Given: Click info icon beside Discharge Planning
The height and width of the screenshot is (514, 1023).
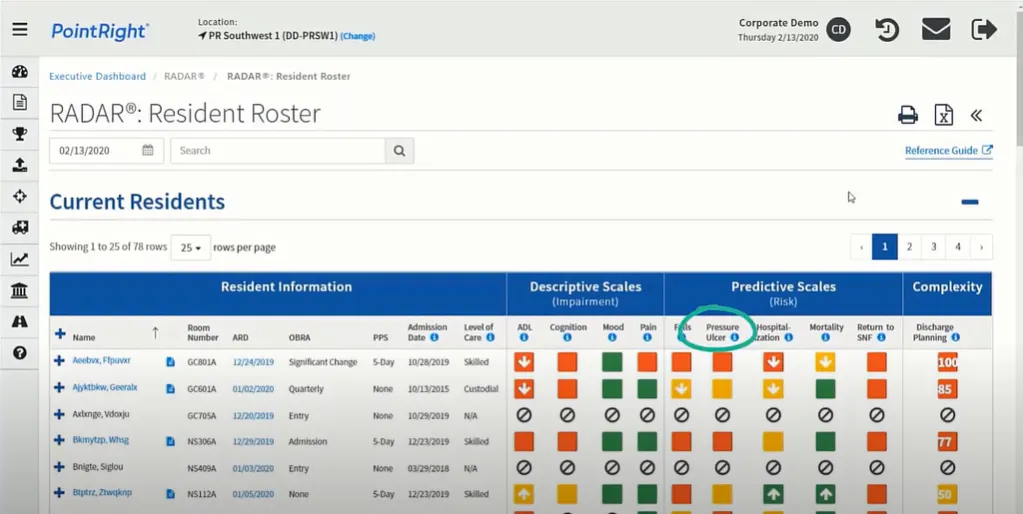Looking at the screenshot, I should (955, 337).
